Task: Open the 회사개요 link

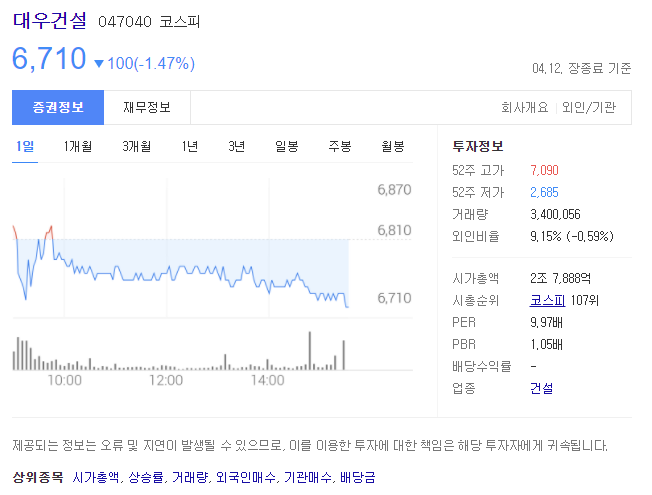Action: [x=524, y=108]
